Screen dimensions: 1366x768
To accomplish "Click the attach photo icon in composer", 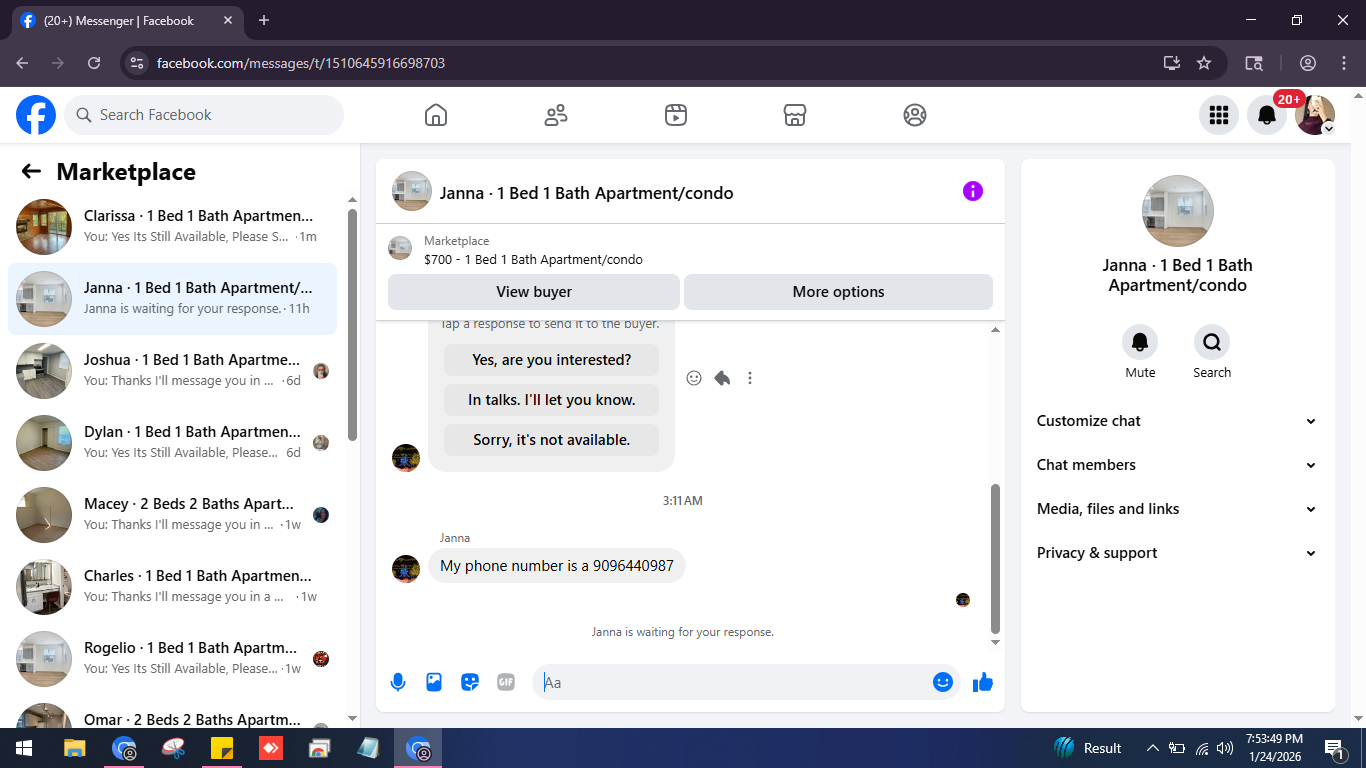I will point(434,682).
